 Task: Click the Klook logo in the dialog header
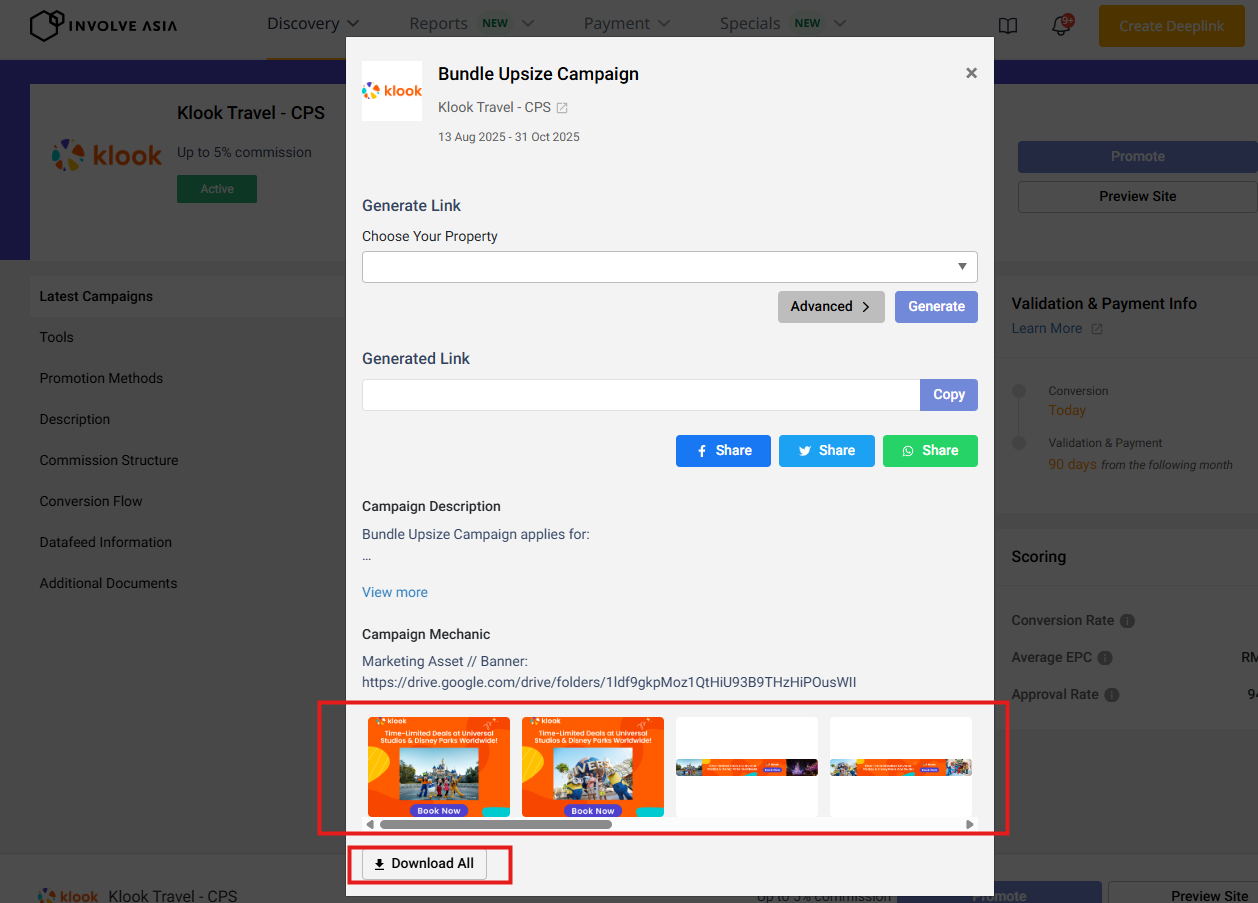[x=392, y=91]
